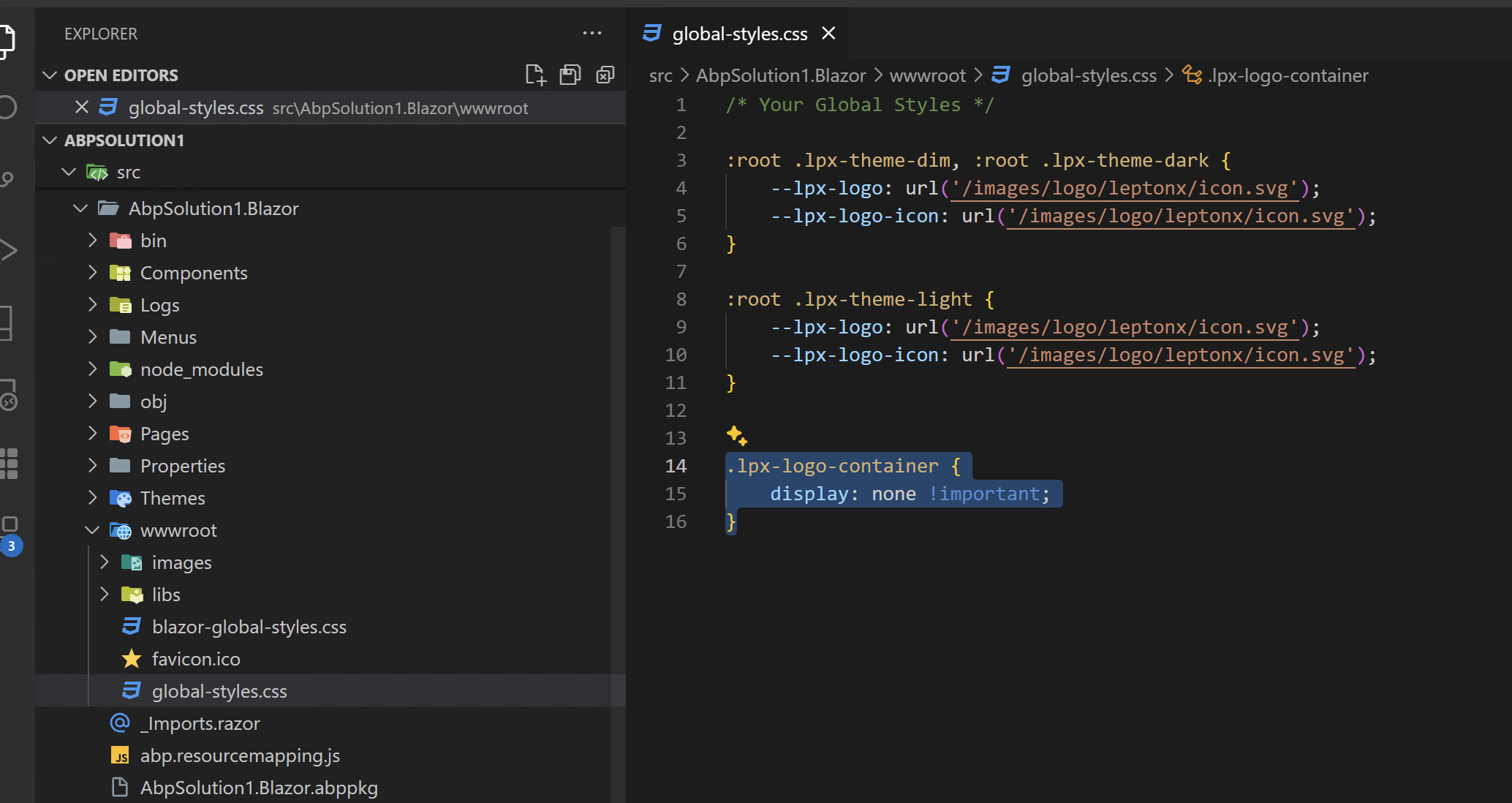Click Close All Editors icon
Screen dimensions: 1512x803
coord(605,75)
